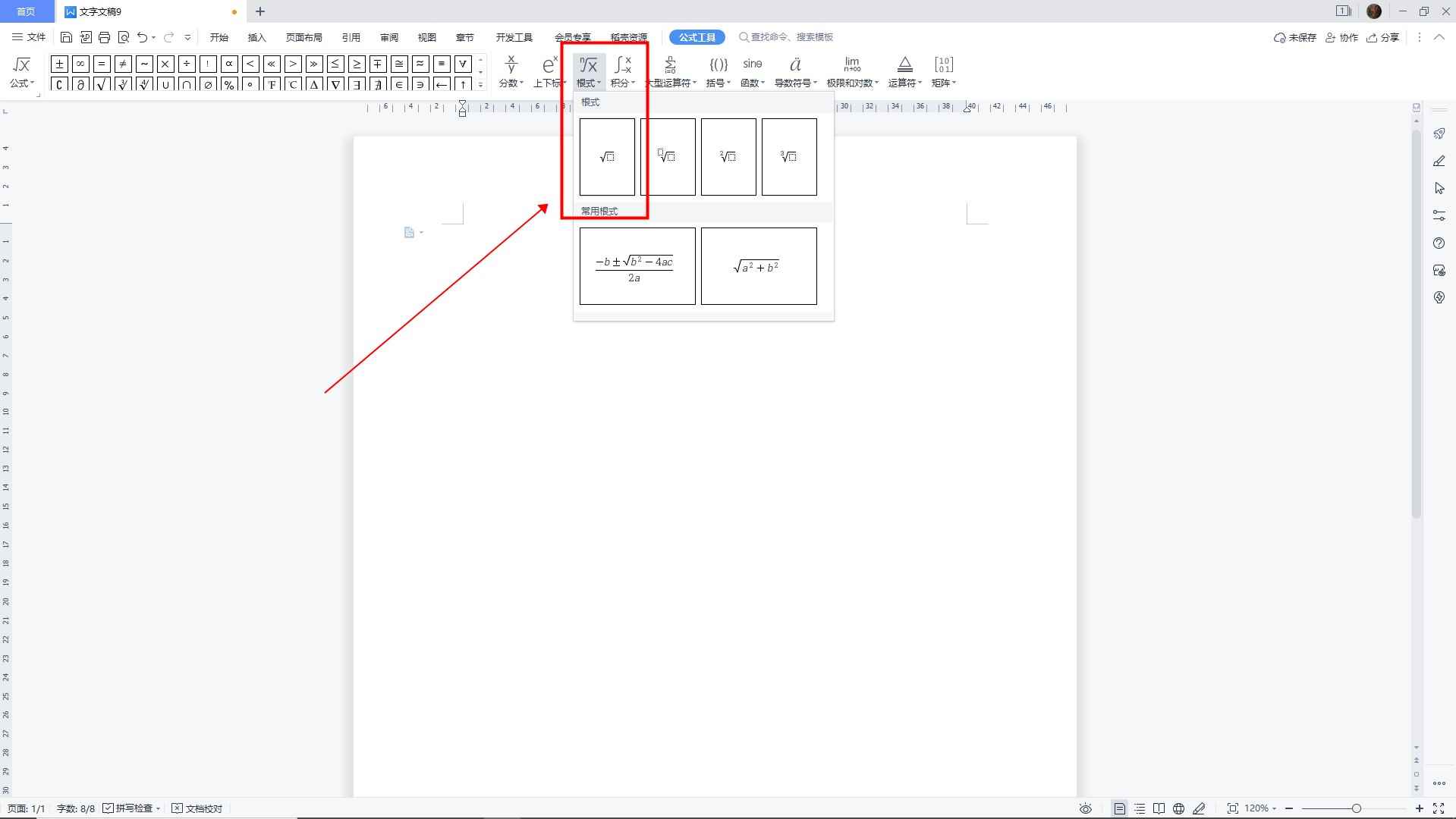Click the plus-minus symbol in the symbol gallery
This screenshot has height=819, width=1456.
tap(59, 64)
